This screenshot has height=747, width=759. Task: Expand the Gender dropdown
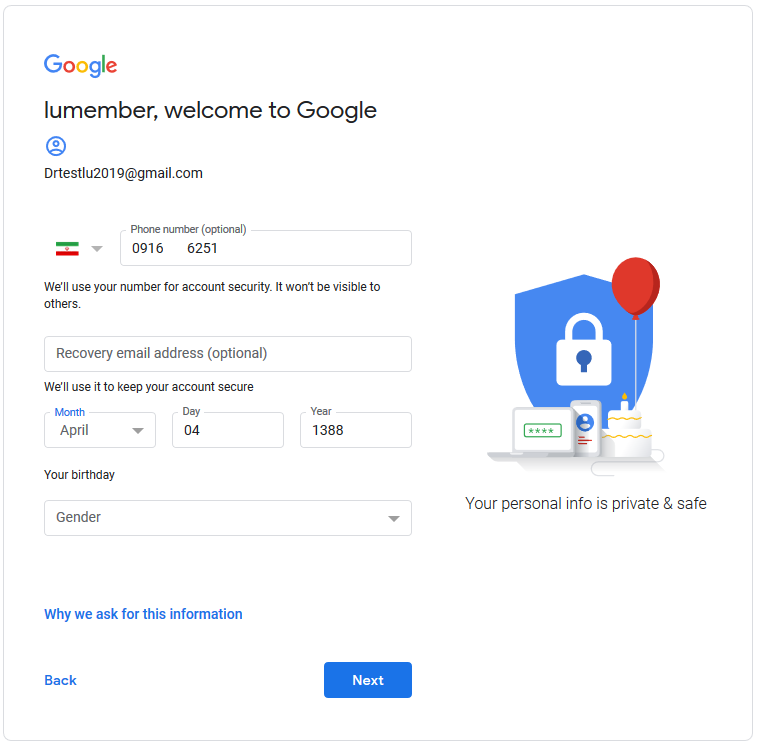coord(228,518)
